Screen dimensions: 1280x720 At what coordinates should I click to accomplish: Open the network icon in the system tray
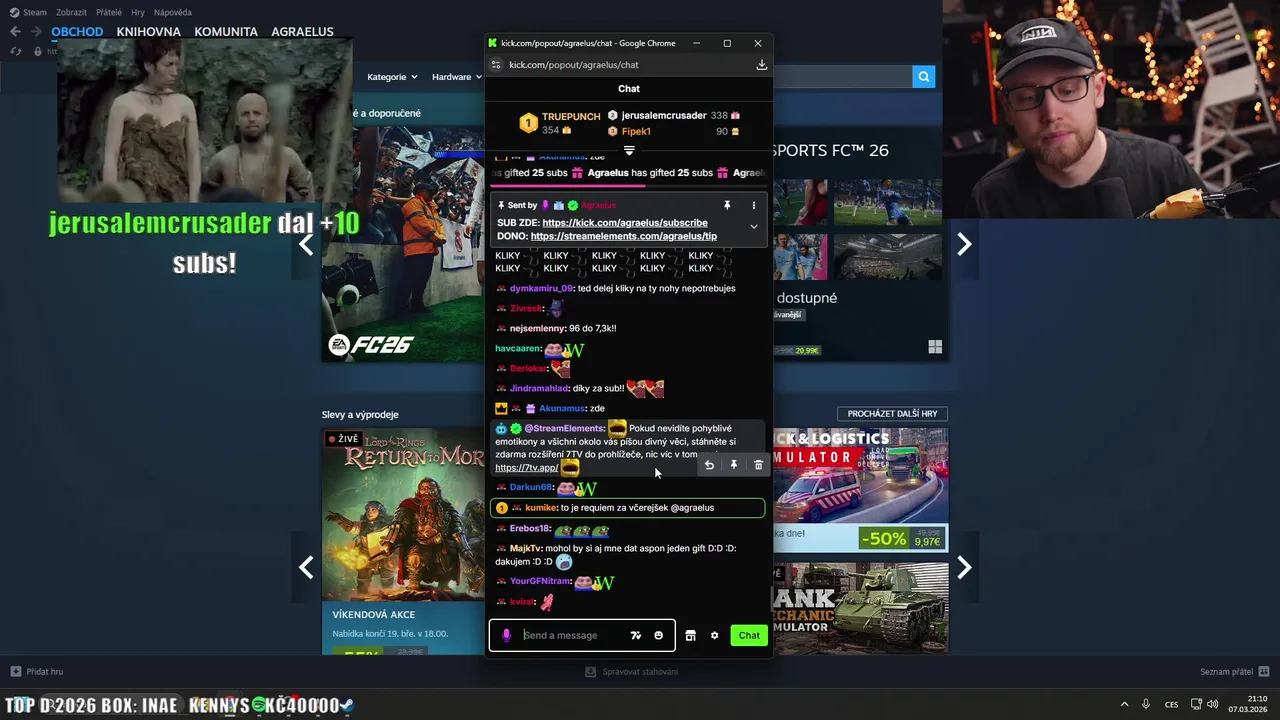click(x=1196, y=704)
